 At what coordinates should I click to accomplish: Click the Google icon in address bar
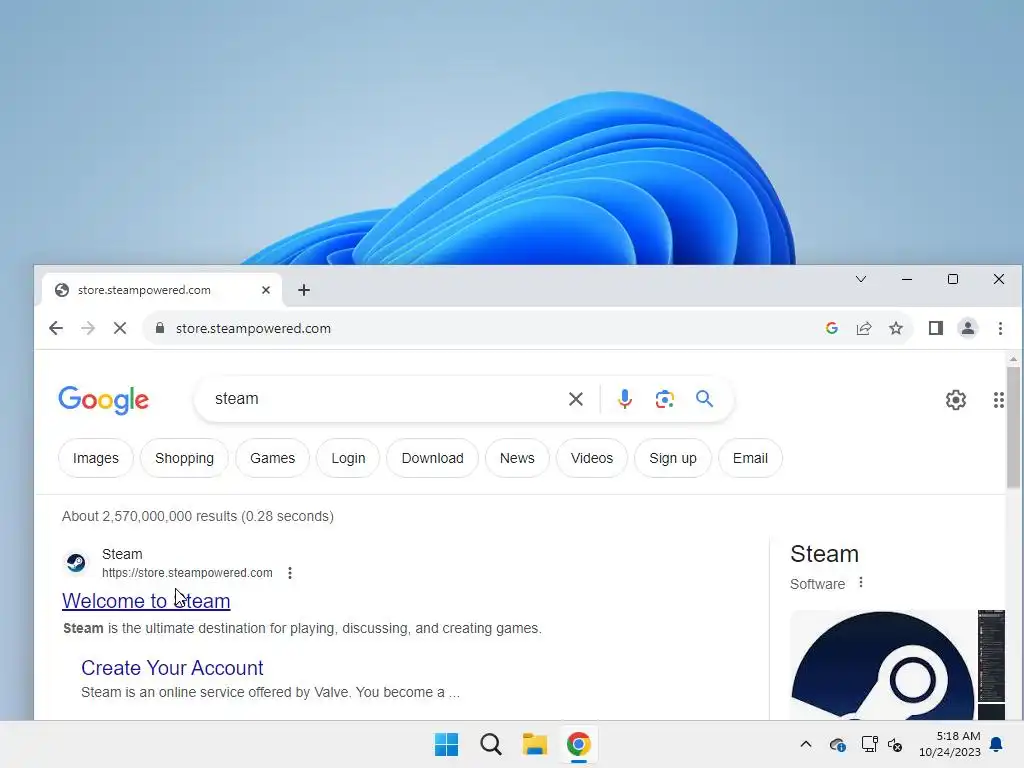[831, 328]
